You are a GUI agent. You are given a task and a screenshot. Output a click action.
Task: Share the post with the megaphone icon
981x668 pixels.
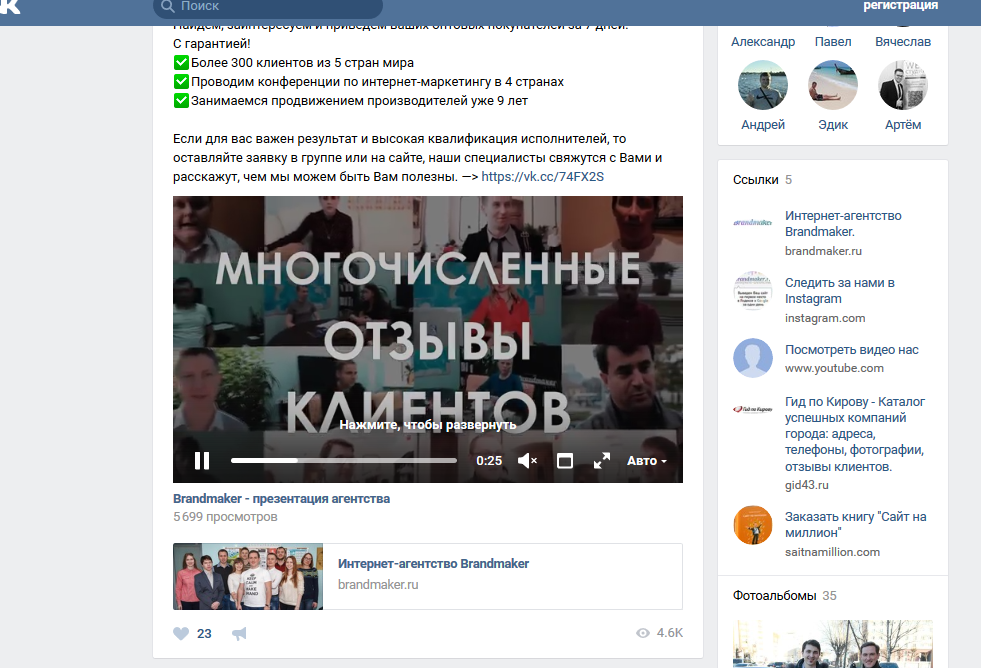pyautogui.click(x=239, y=634)
